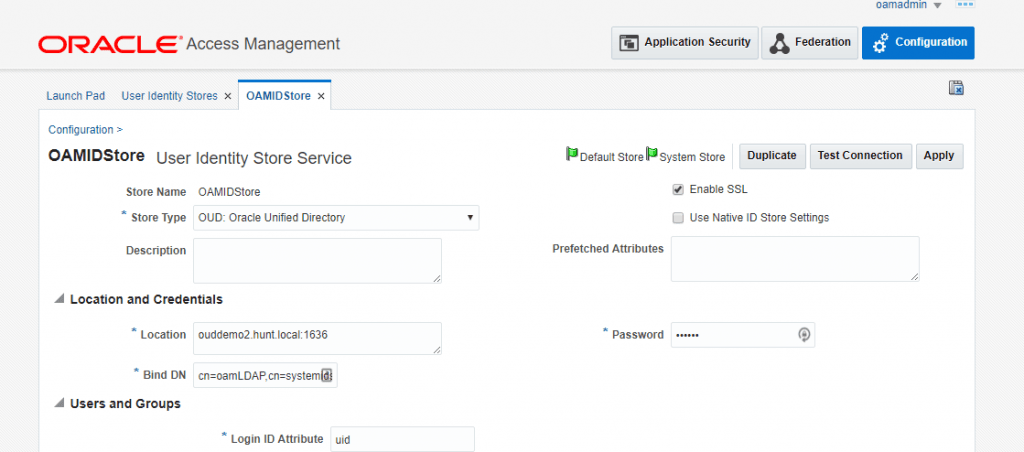The image size is (1024, 452).
Task: Switch to the User Identity Stores tab
Action: (x=169, y=96)
